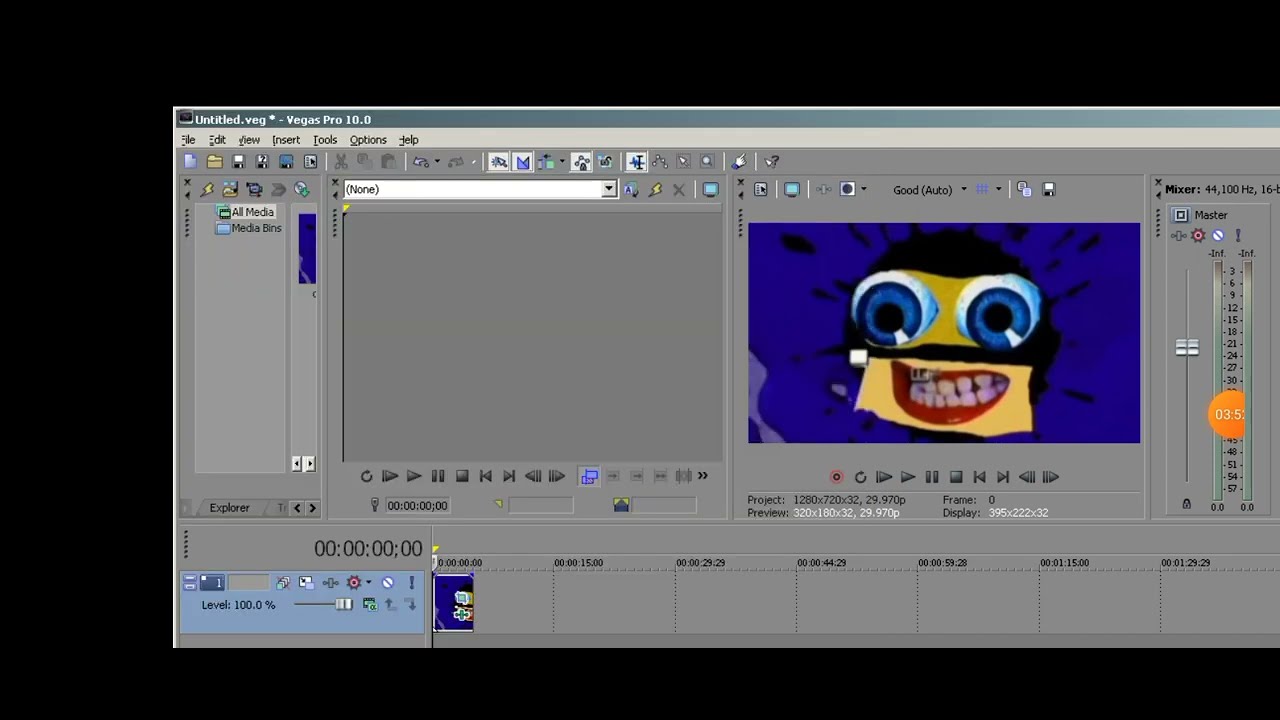Open the Tools menu
The image size is (1280, 720).
tap(325, 140)
